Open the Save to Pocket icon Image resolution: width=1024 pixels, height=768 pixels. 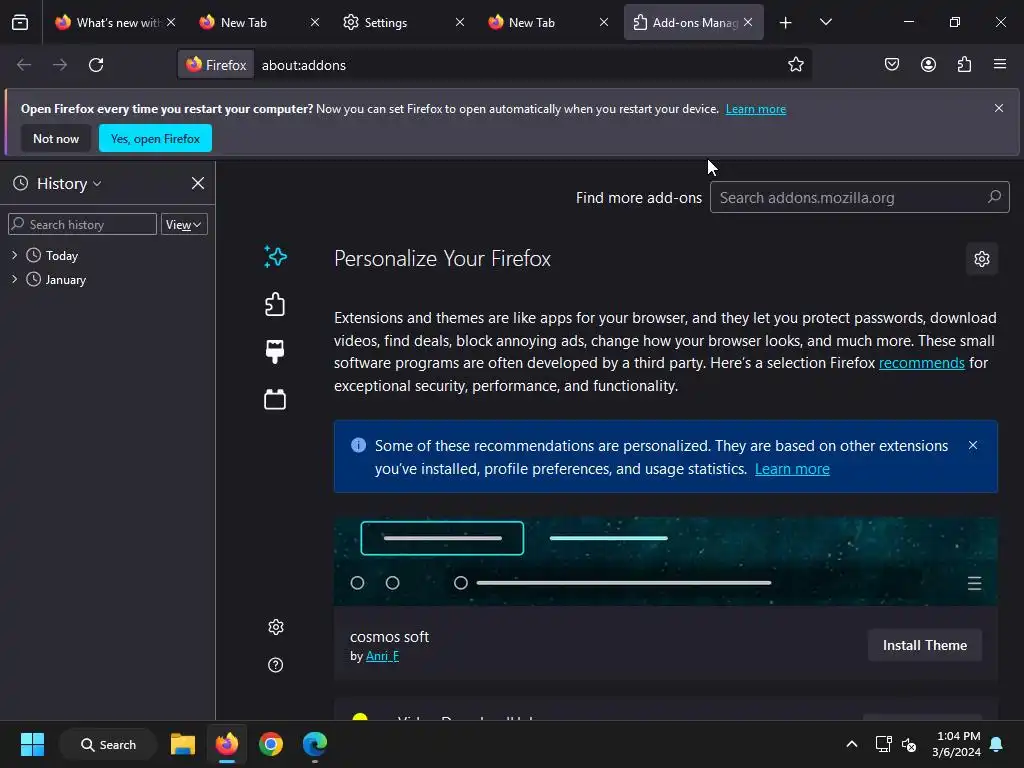892,65
